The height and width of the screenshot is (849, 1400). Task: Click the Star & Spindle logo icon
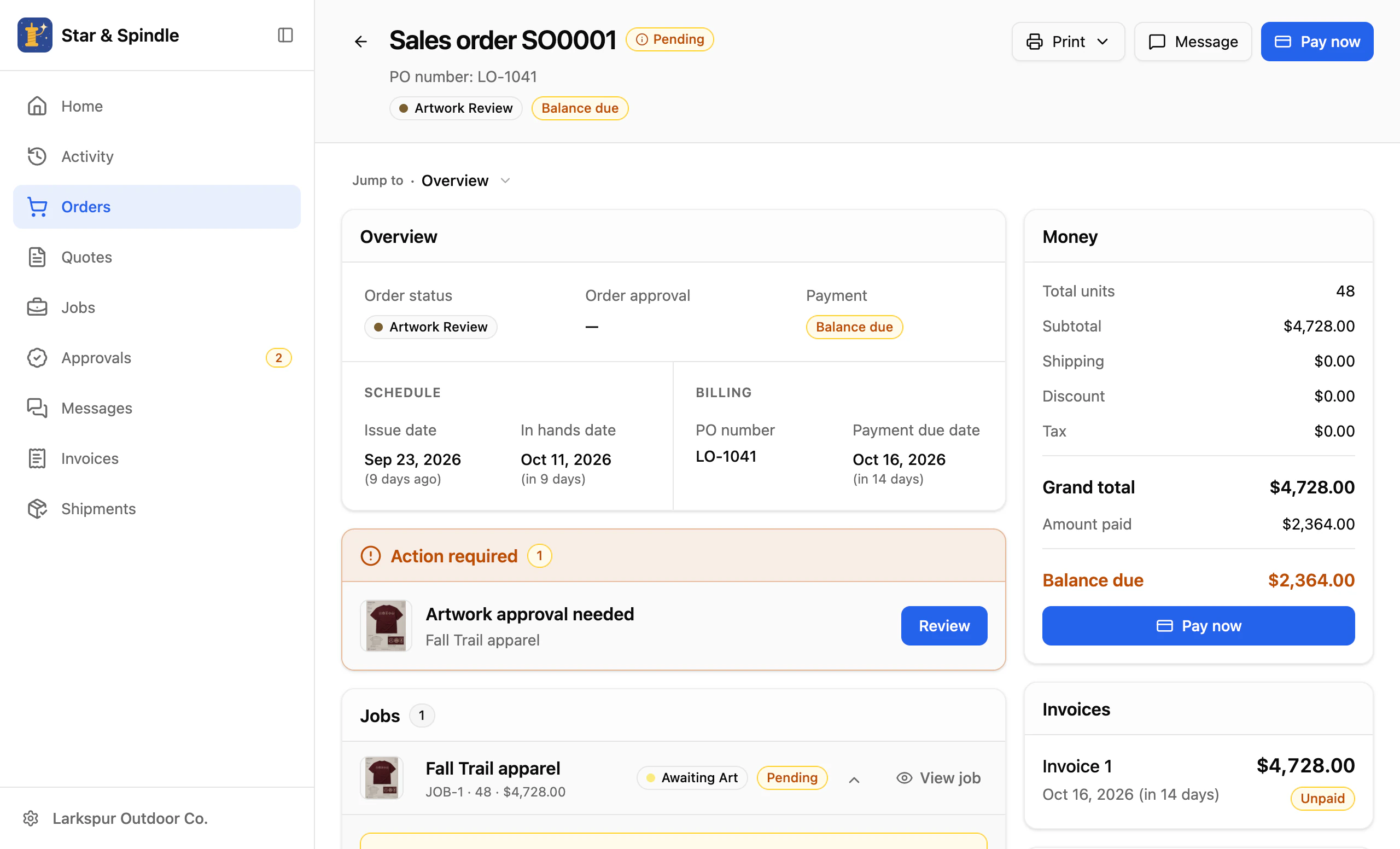pyautogui.click(x=34, y=35)
